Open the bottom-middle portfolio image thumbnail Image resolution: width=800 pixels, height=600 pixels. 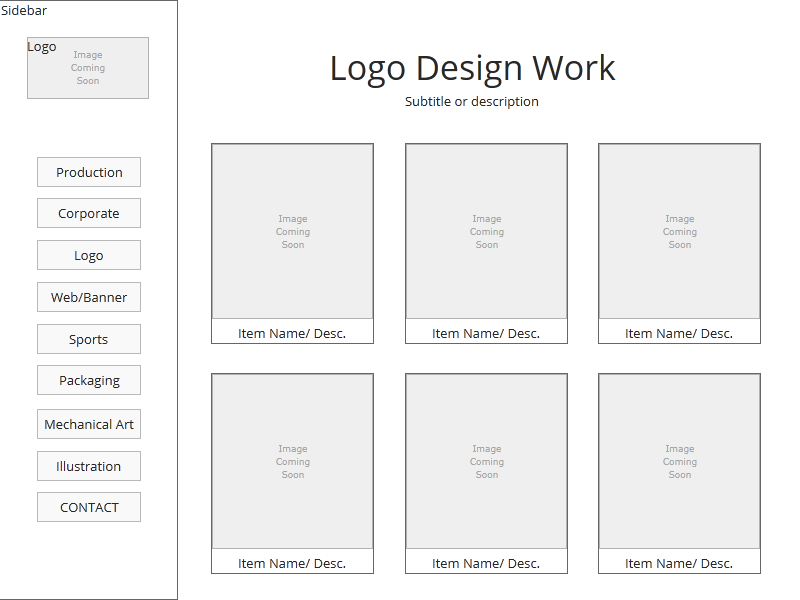[486, 461]
